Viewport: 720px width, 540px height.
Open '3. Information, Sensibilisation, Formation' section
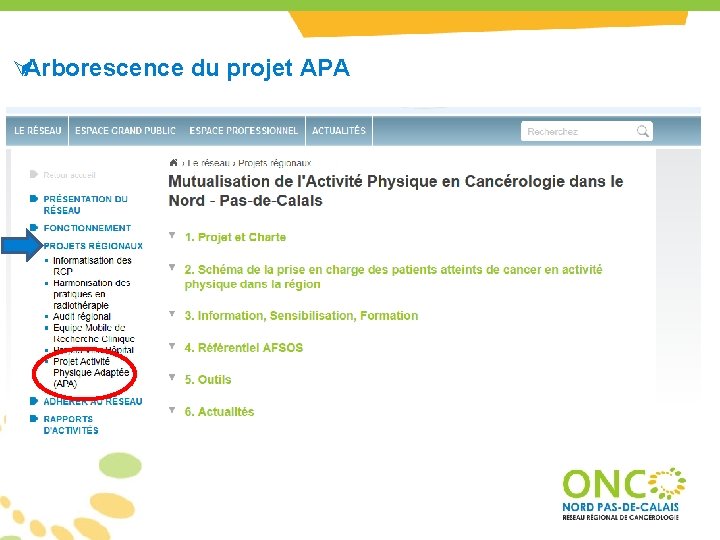[301, 316]
